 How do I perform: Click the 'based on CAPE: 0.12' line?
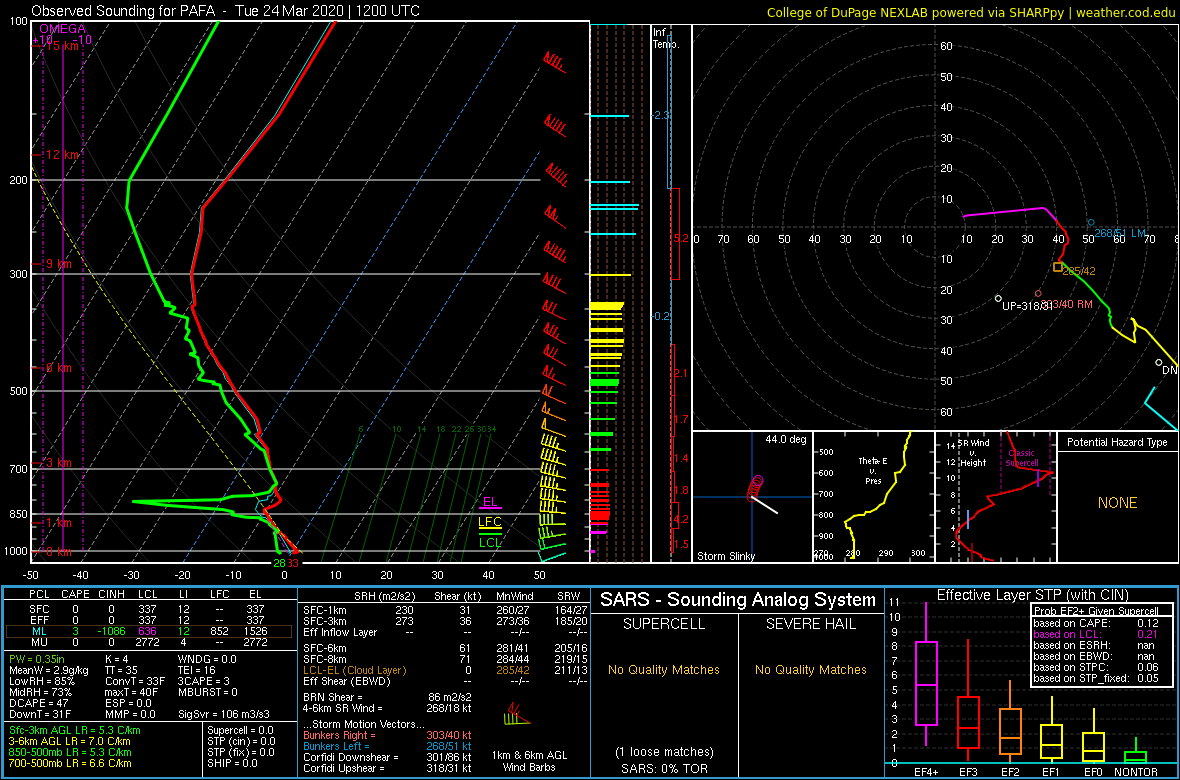(x=1096, y=623)
